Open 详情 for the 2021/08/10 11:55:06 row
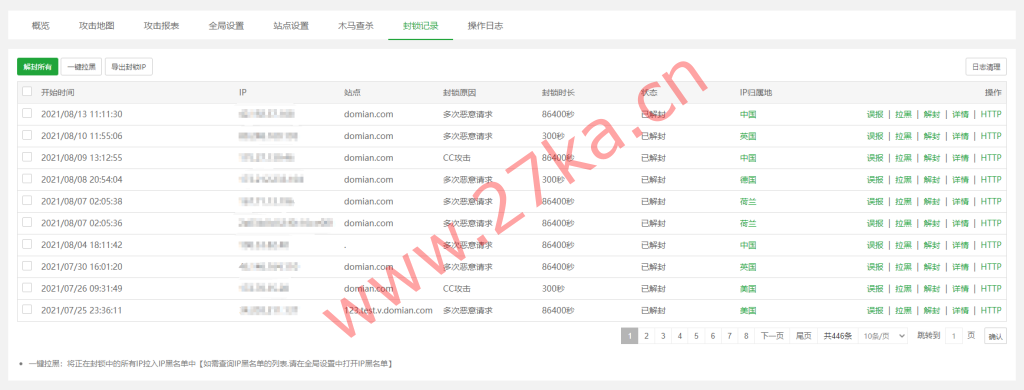The width and height of the screenshot is (1024, 390). (960, 136)
